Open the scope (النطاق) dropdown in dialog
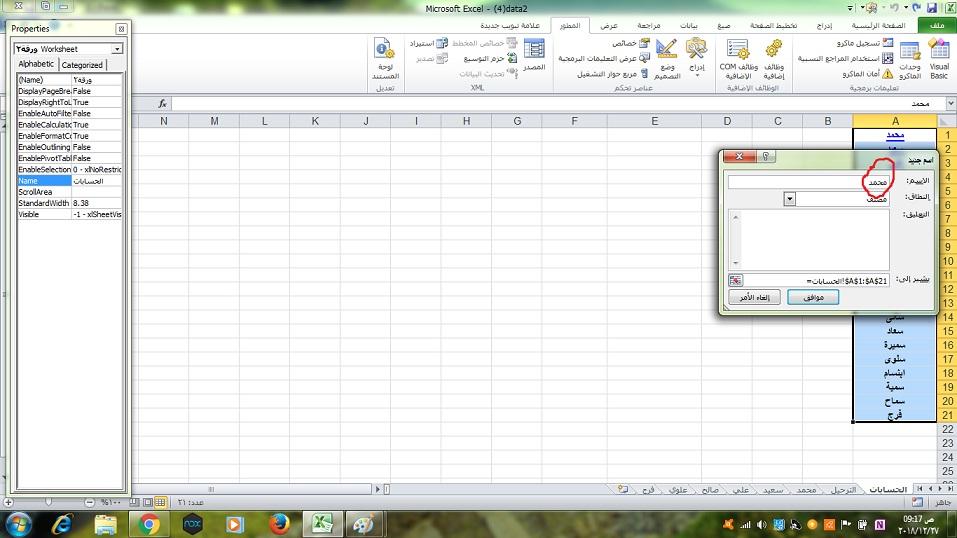957x538 pixels. pos(789,199)
